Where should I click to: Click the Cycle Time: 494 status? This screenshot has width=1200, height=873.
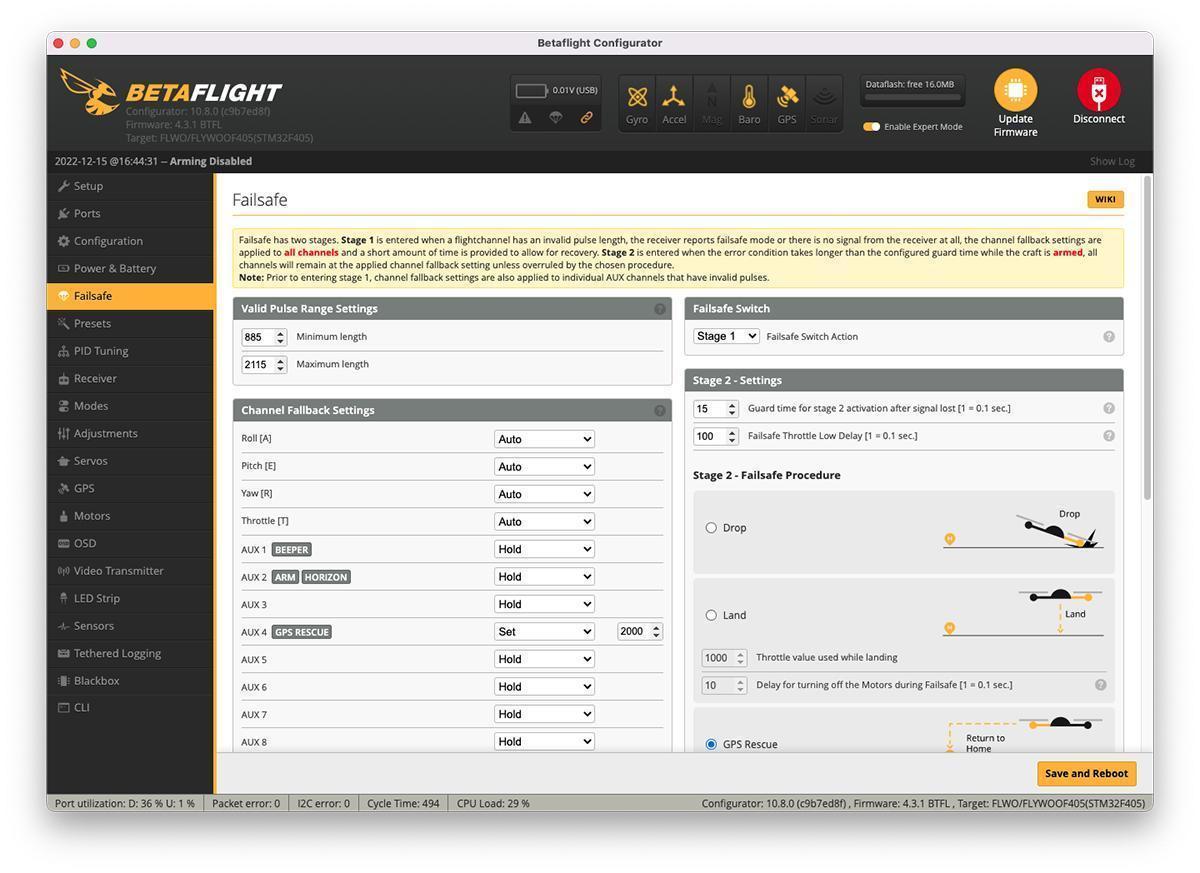tap(403, 803)
